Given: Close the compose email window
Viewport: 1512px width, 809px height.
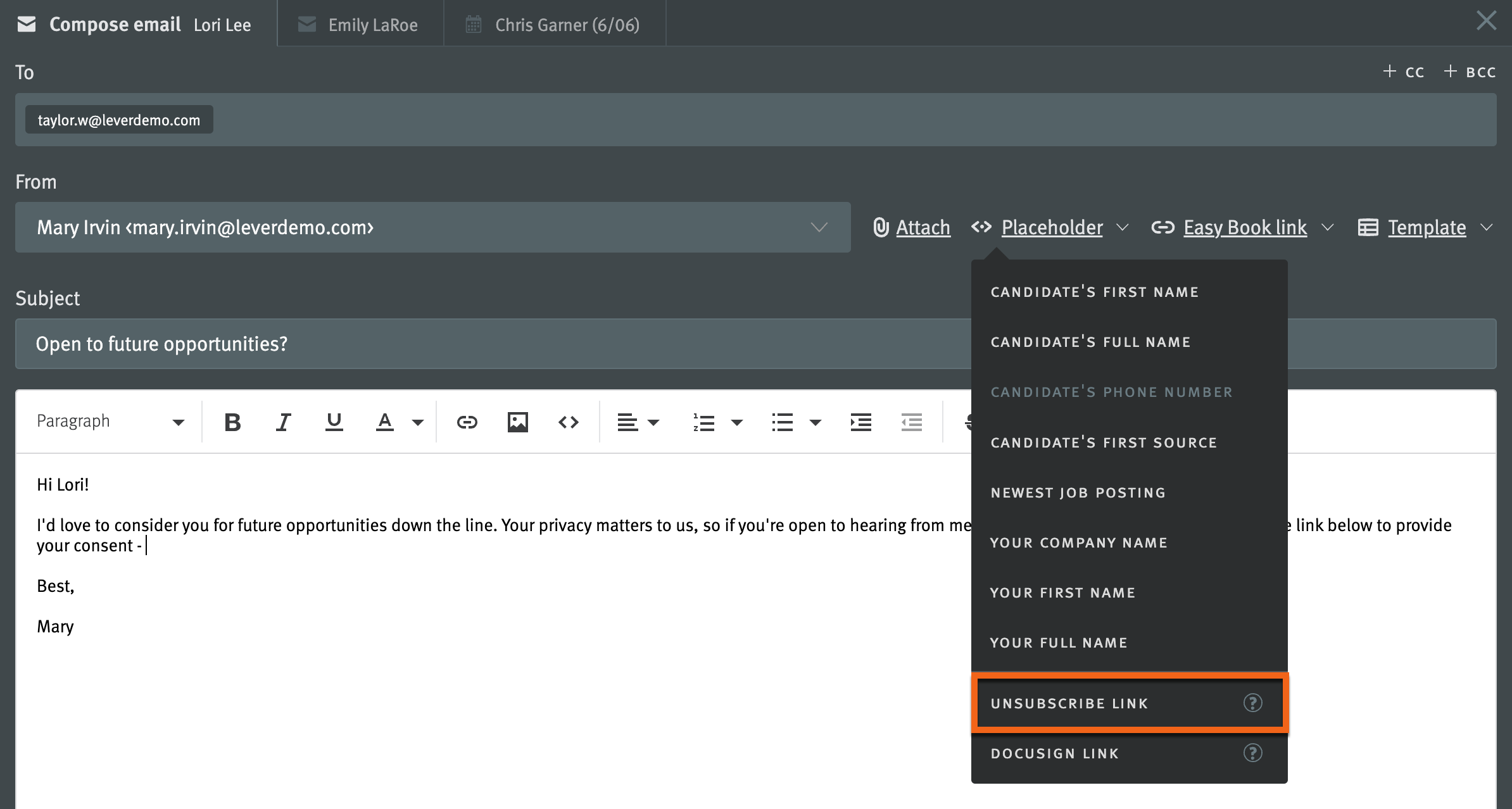Looking at the screenshot, I should 1486,21.
